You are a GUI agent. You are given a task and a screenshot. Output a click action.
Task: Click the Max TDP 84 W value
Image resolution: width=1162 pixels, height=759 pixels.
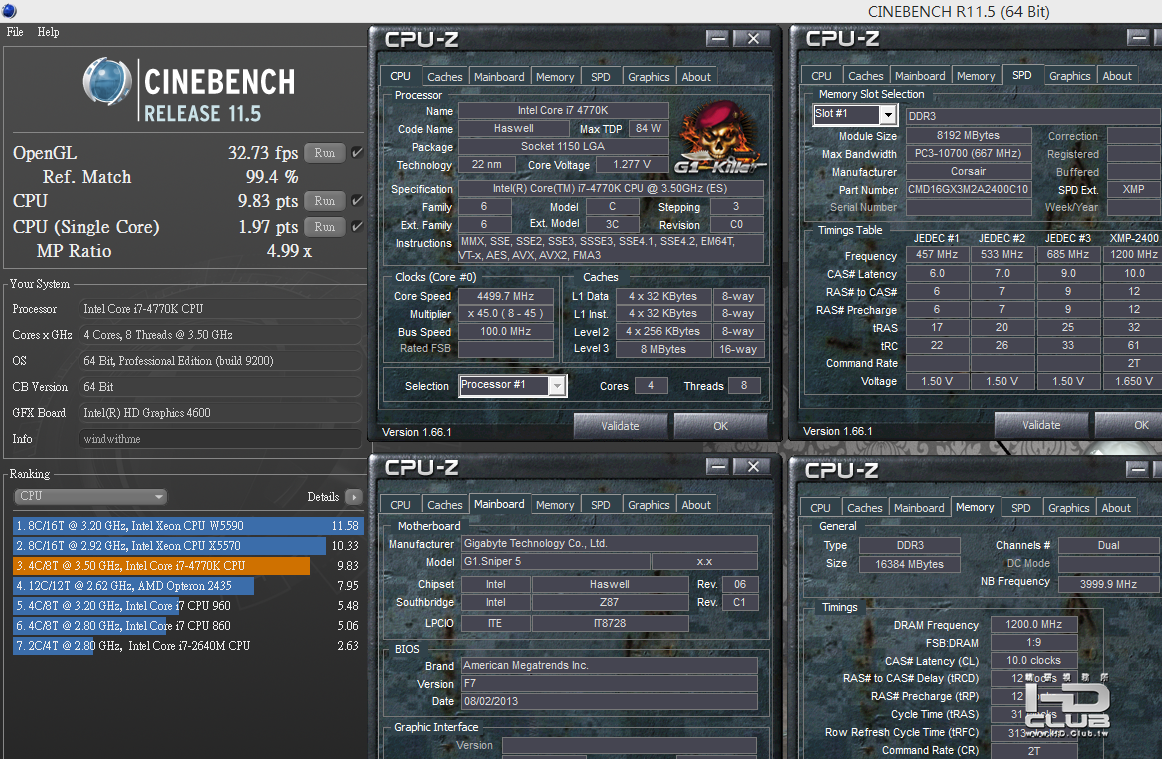click(648, 128)
